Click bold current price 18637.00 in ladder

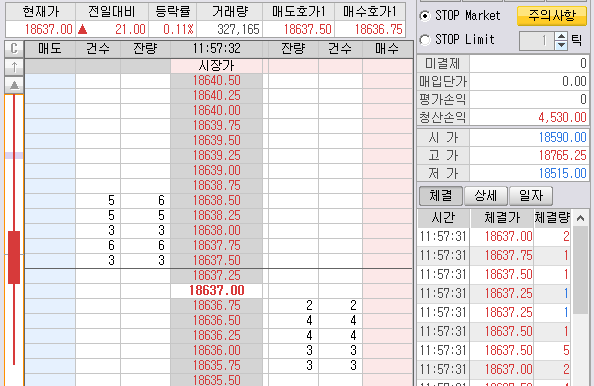pos(216,291)
